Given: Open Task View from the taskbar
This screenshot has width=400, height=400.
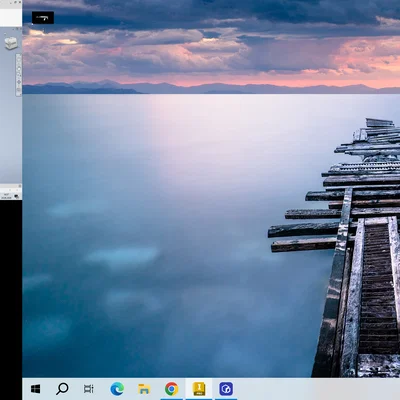Looking at the screenshot, I should (89, 389).
